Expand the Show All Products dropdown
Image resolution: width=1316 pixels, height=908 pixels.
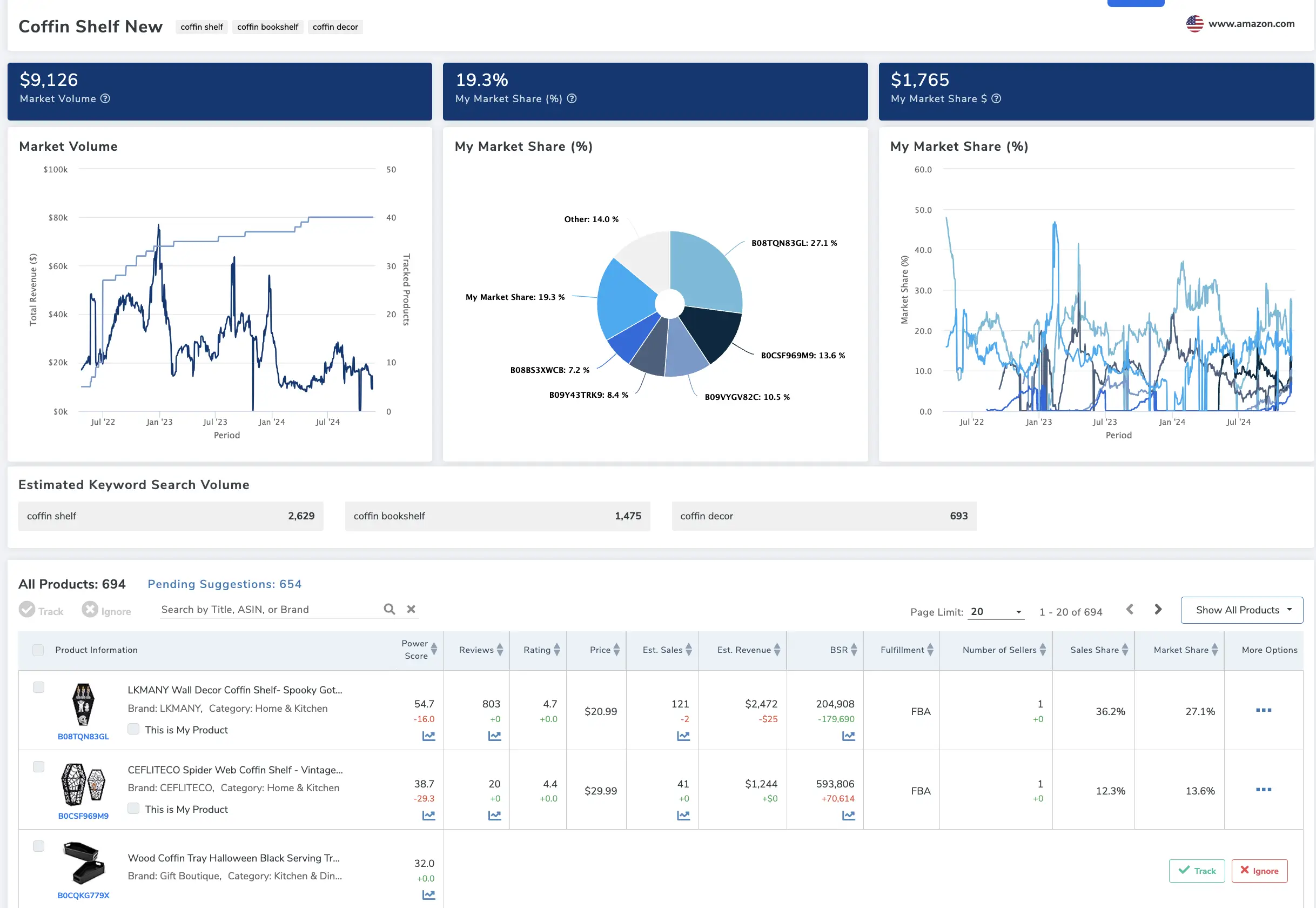click(x=1241, y=610)
